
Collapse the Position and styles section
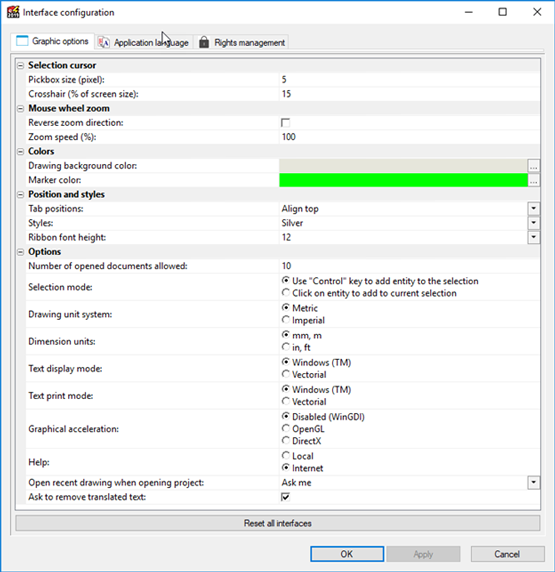point(20,195)
